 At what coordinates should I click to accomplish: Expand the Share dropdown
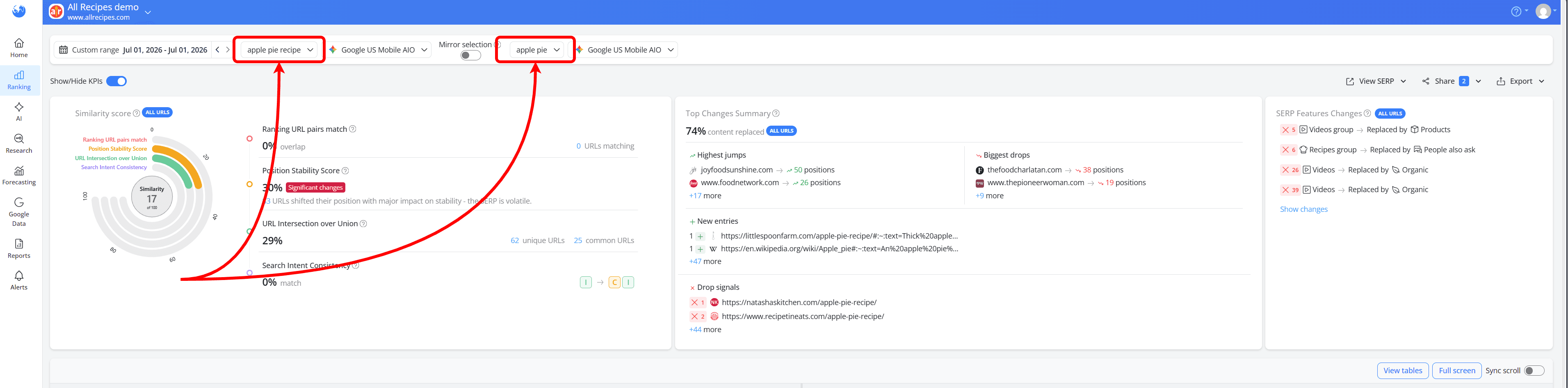[x=1451, y=81]
